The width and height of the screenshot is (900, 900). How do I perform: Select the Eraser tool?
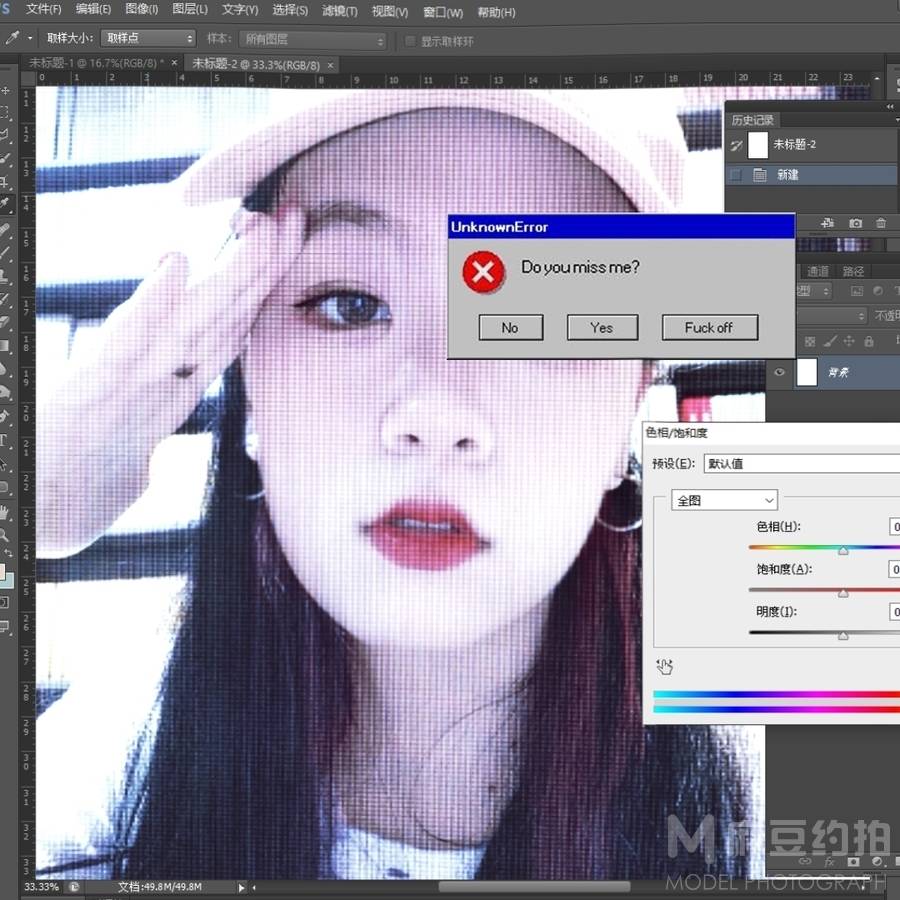pyautogui.click(x=5, y=322)
